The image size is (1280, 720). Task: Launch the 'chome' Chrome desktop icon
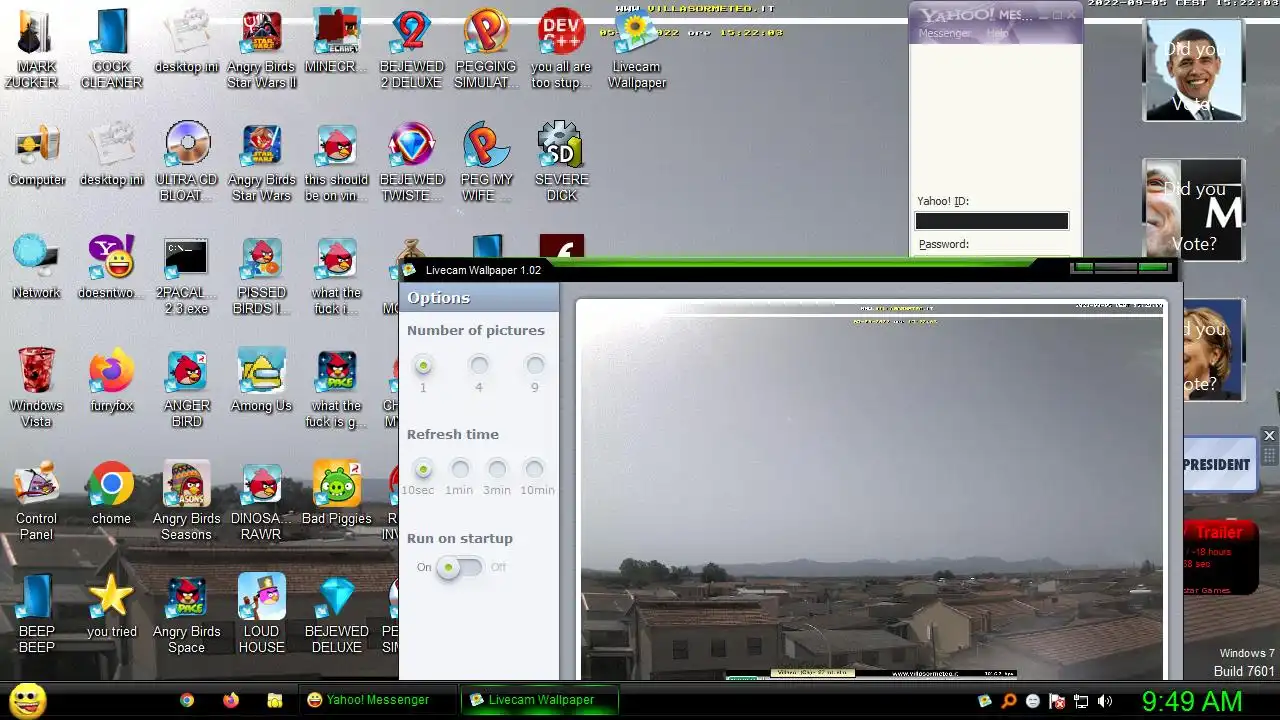point(111,492)
